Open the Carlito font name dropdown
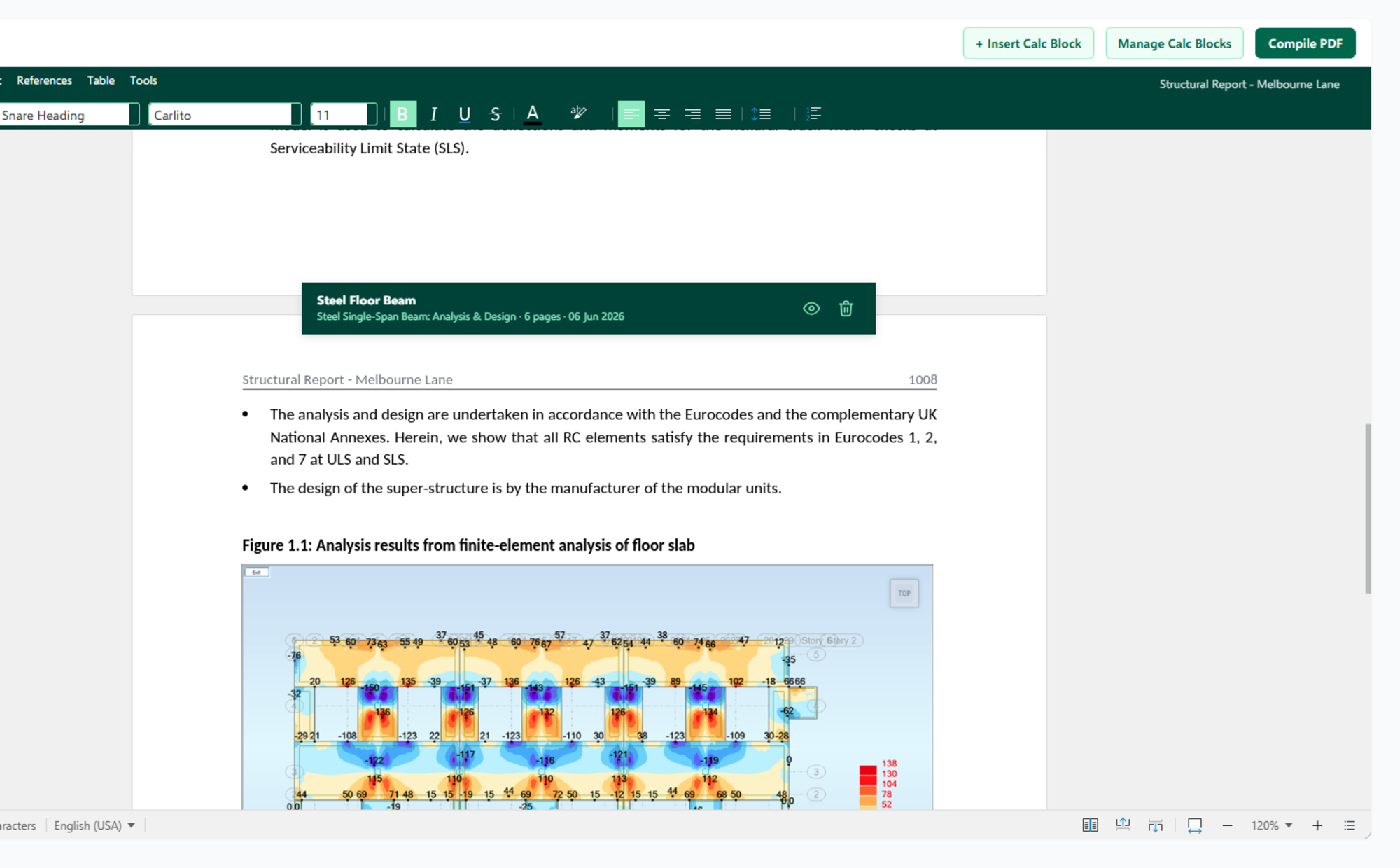The image size is (1400, 868). click(x=296, y=114)
